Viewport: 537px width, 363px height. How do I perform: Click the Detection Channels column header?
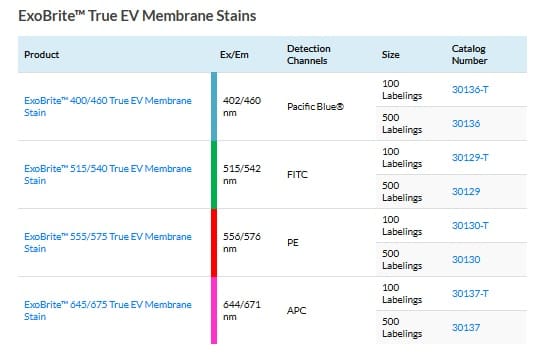pyautogui.click(x=309, y=55)
